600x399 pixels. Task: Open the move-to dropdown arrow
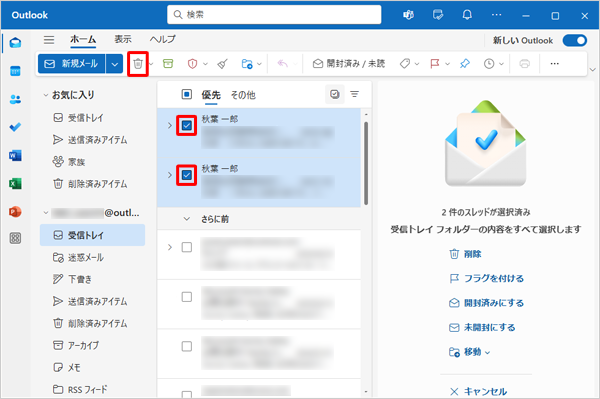click(x=259, y=64)
